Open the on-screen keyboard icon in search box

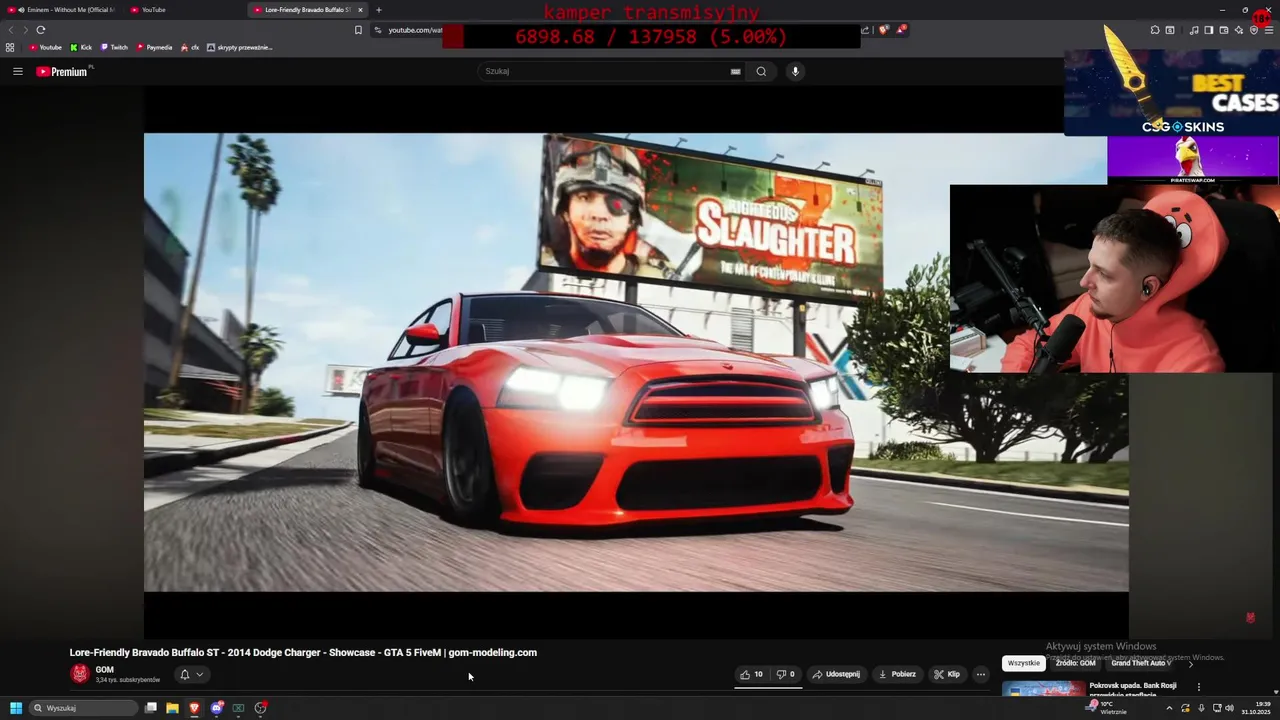[x=735, y=71]
